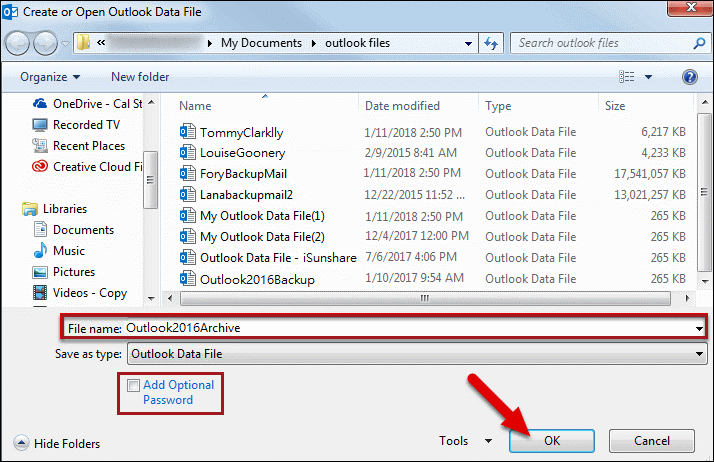Click the search magnifier icon
This screenshot has width=714, height=462.
point(699,43)
